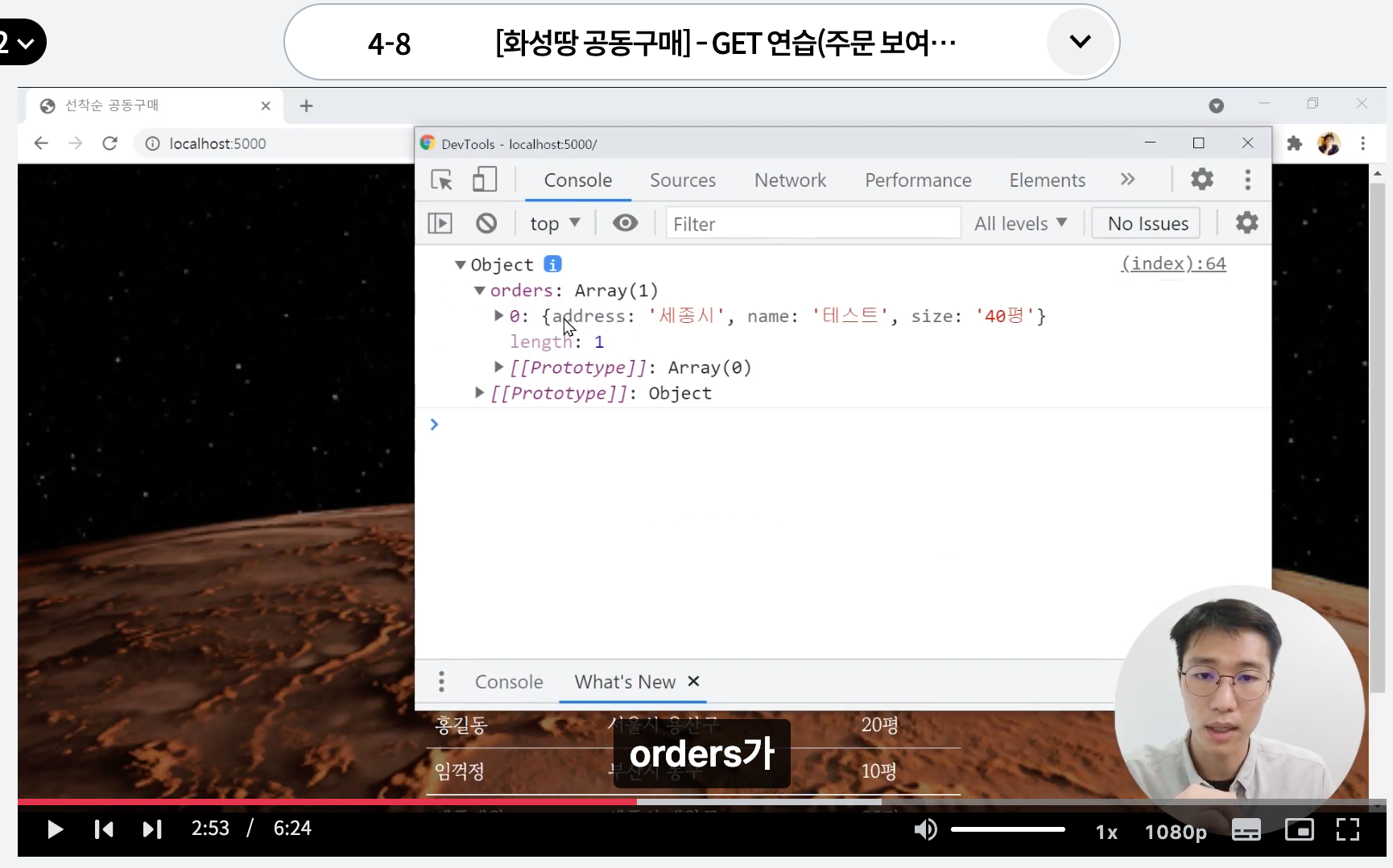Open the drawer three-dot menu
Image resolution: width=1393 pixels, height=868 pixels.
click(x=441, y=681)
